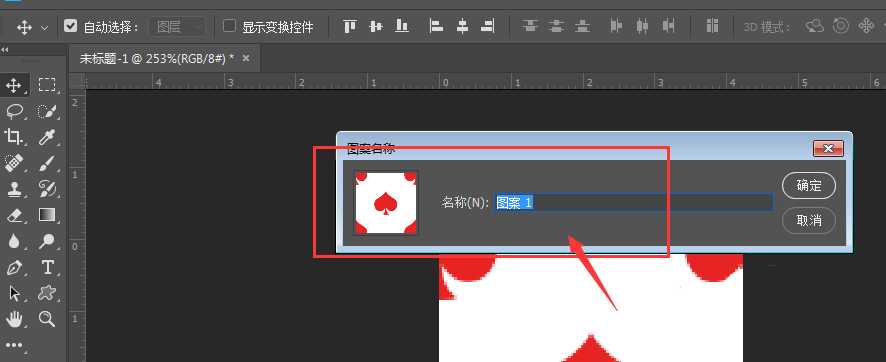886x362 pixels.
Task: Select the Clone Stamp tool
Action: click(14, 189)
